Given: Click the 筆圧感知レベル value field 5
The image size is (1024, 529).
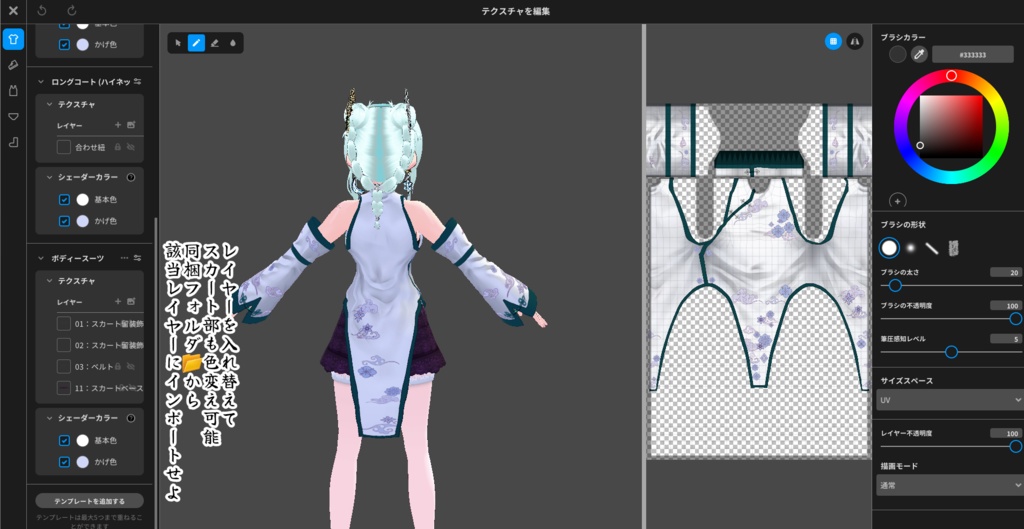Looking at the screenshot, I should click(x=1006, y=339).
